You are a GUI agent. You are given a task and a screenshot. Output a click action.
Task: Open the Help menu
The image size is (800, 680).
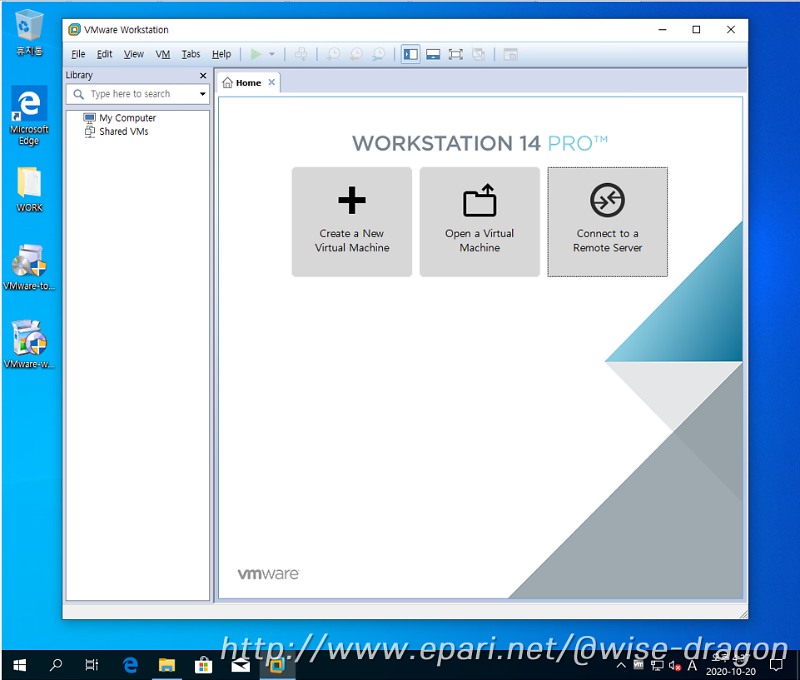[221, 54]
